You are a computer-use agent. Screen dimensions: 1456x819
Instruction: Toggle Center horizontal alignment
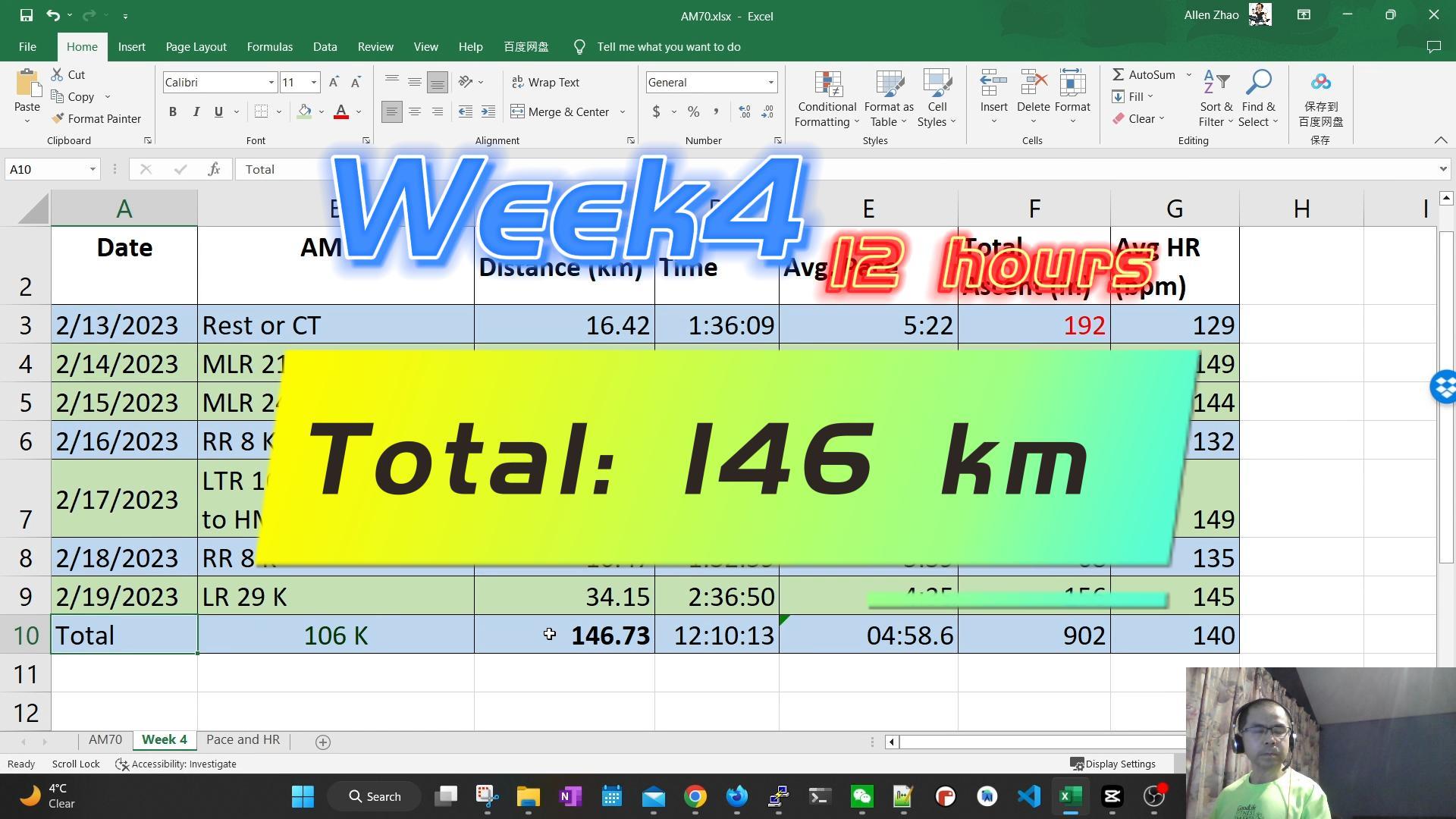point(415,111)
